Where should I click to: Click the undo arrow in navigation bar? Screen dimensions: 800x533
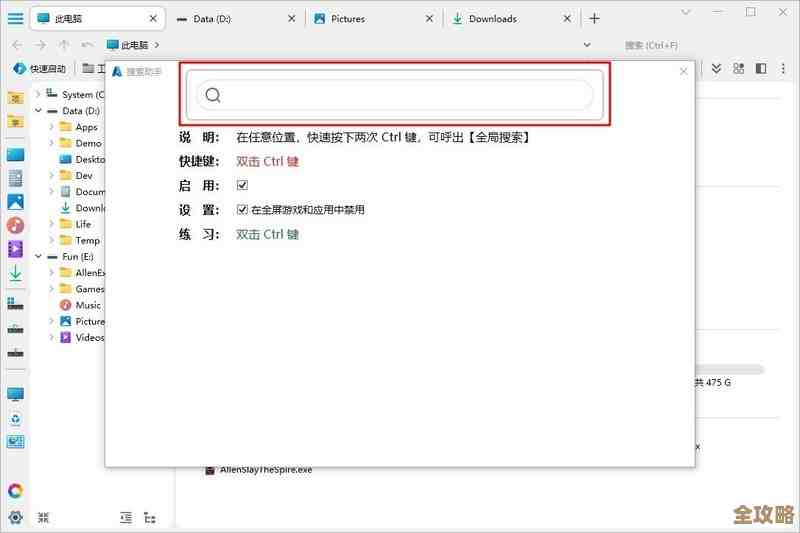coord(87,45)
